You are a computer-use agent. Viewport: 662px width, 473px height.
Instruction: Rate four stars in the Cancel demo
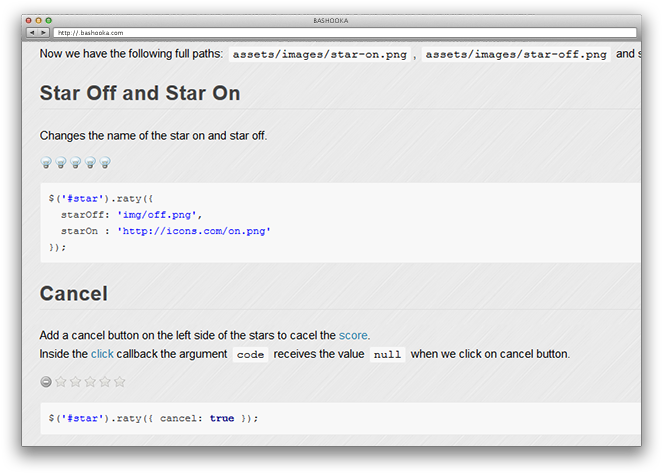(105, 382)
